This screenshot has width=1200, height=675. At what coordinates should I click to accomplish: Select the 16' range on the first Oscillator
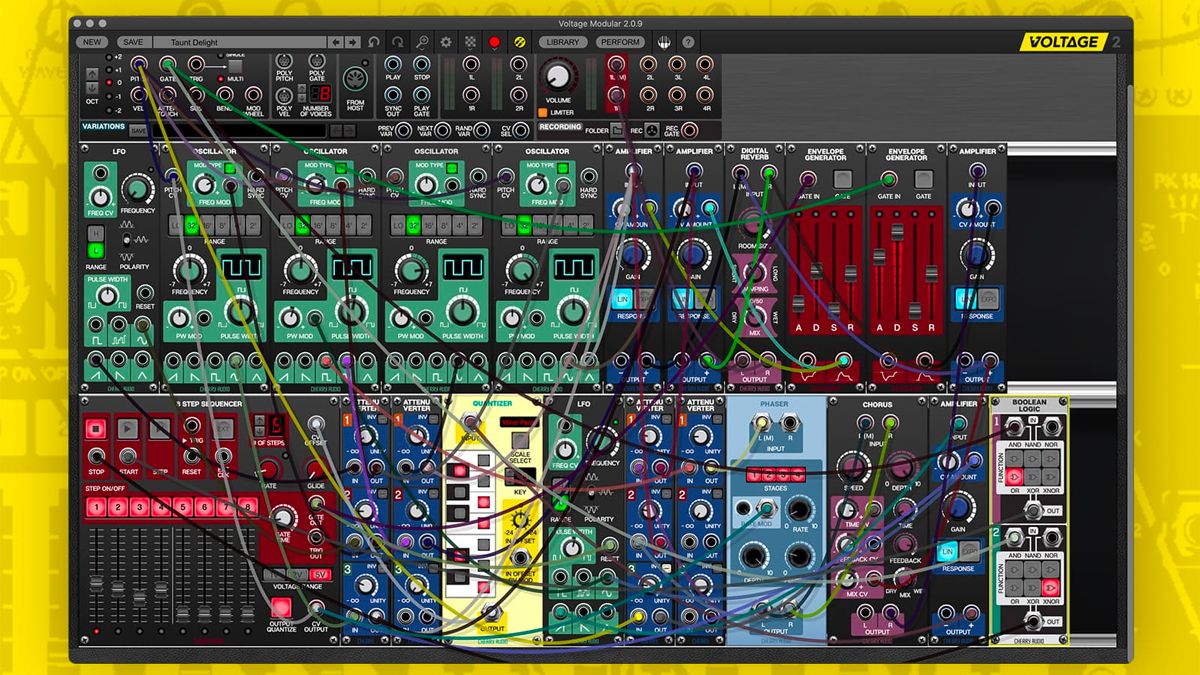click(x=205, y=224)
